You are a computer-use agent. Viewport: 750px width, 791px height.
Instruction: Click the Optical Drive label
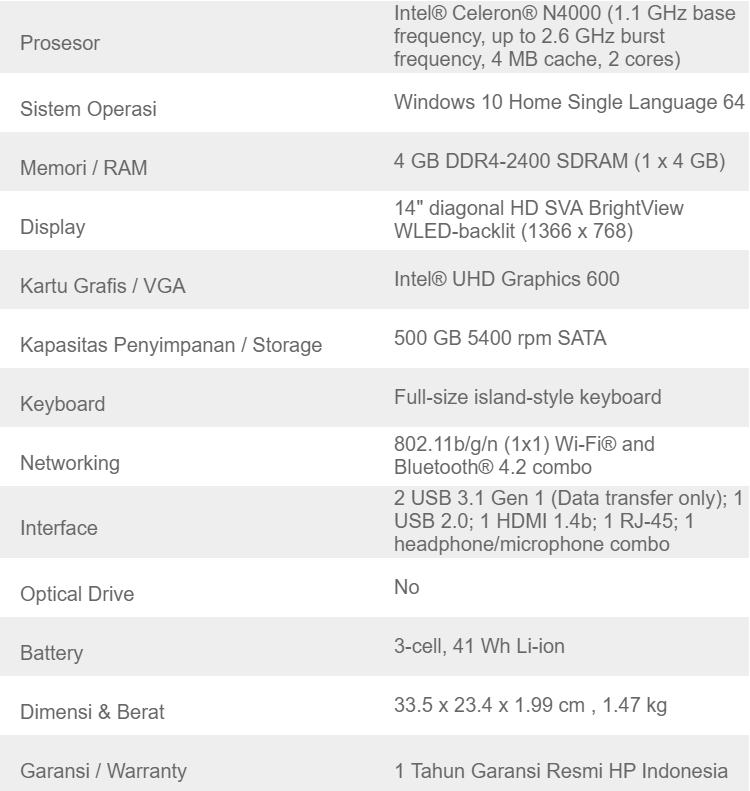77,594
